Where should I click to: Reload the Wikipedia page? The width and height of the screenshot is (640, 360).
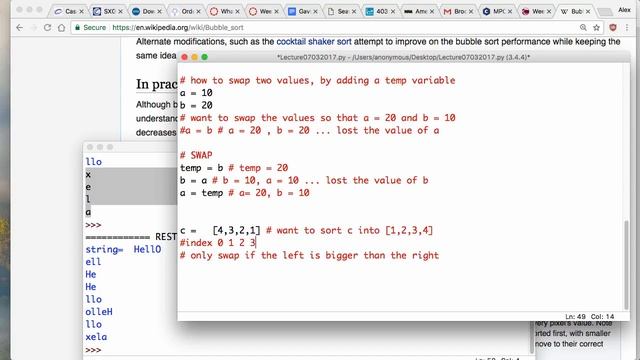[x=47, y=27]
